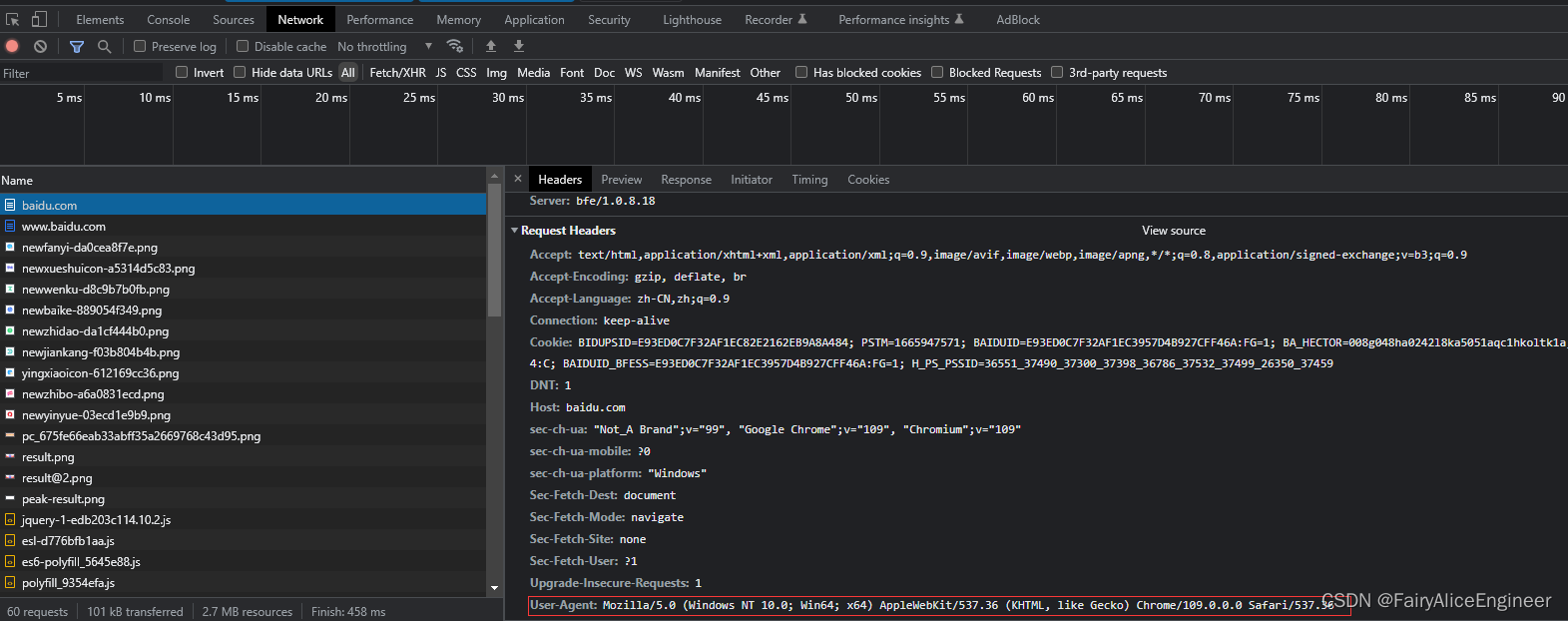Check Blocked Requests option

[937, 72]
